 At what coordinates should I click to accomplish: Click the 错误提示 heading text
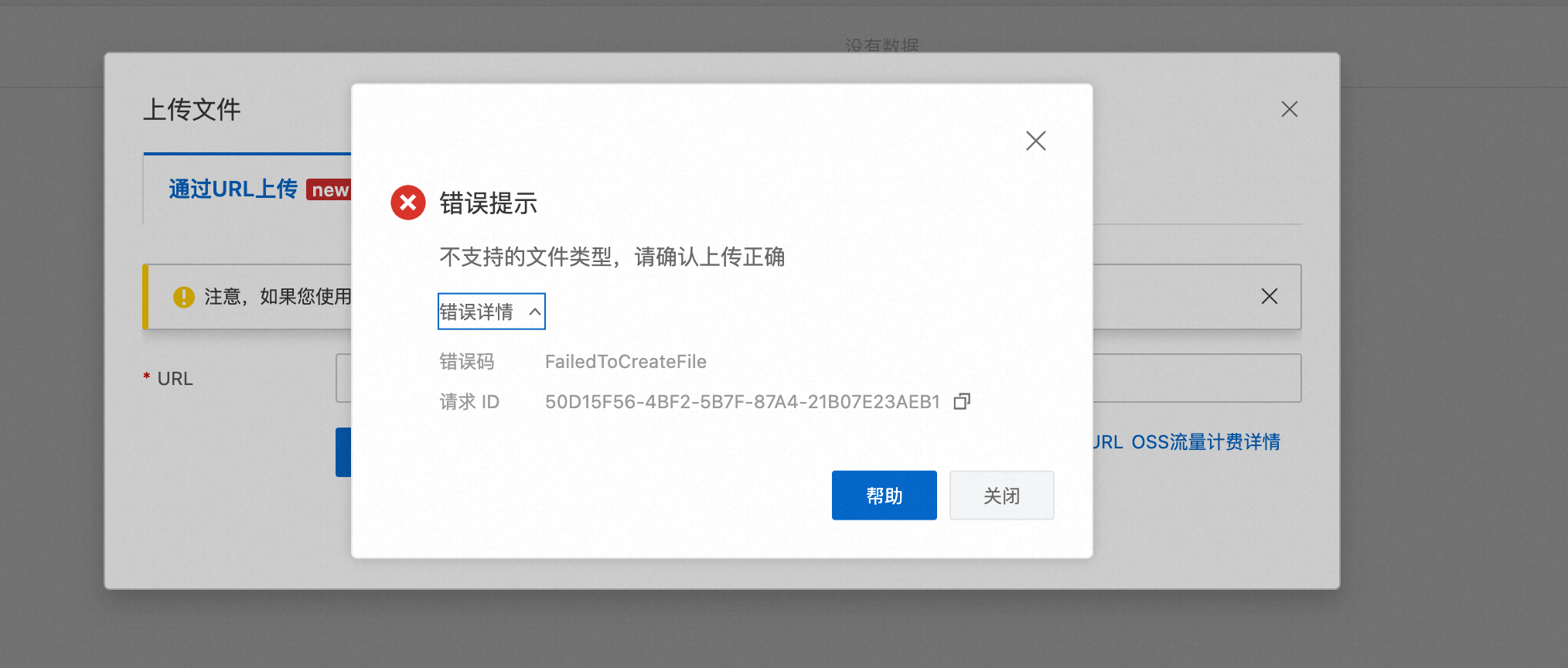(x=488, y=203)
